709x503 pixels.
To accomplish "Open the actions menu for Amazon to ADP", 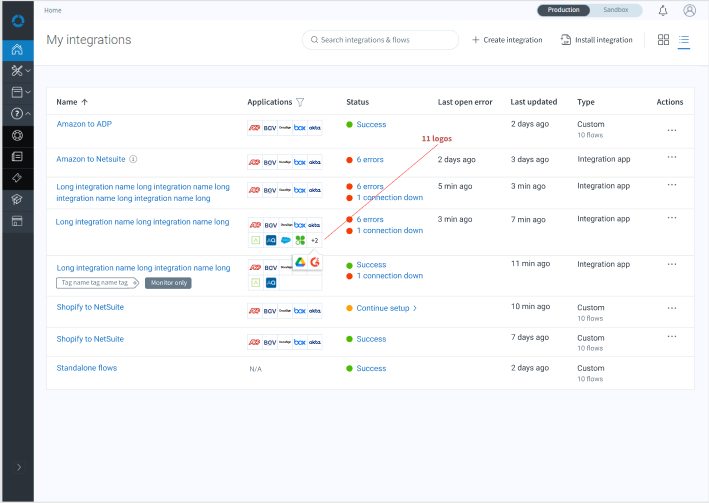I will tap(671, 129).
